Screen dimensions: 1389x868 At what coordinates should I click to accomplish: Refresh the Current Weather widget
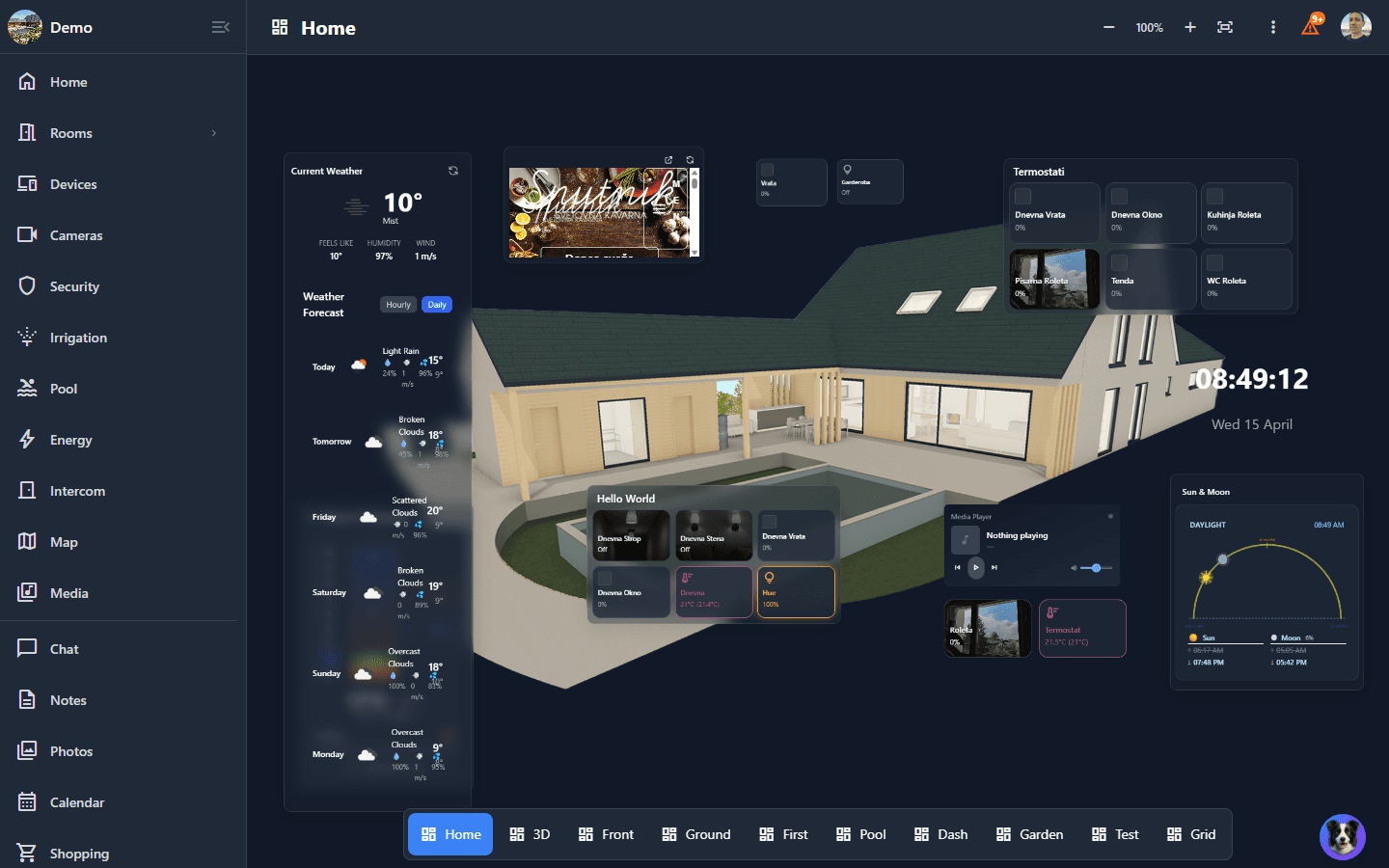(x=453, y=170)
